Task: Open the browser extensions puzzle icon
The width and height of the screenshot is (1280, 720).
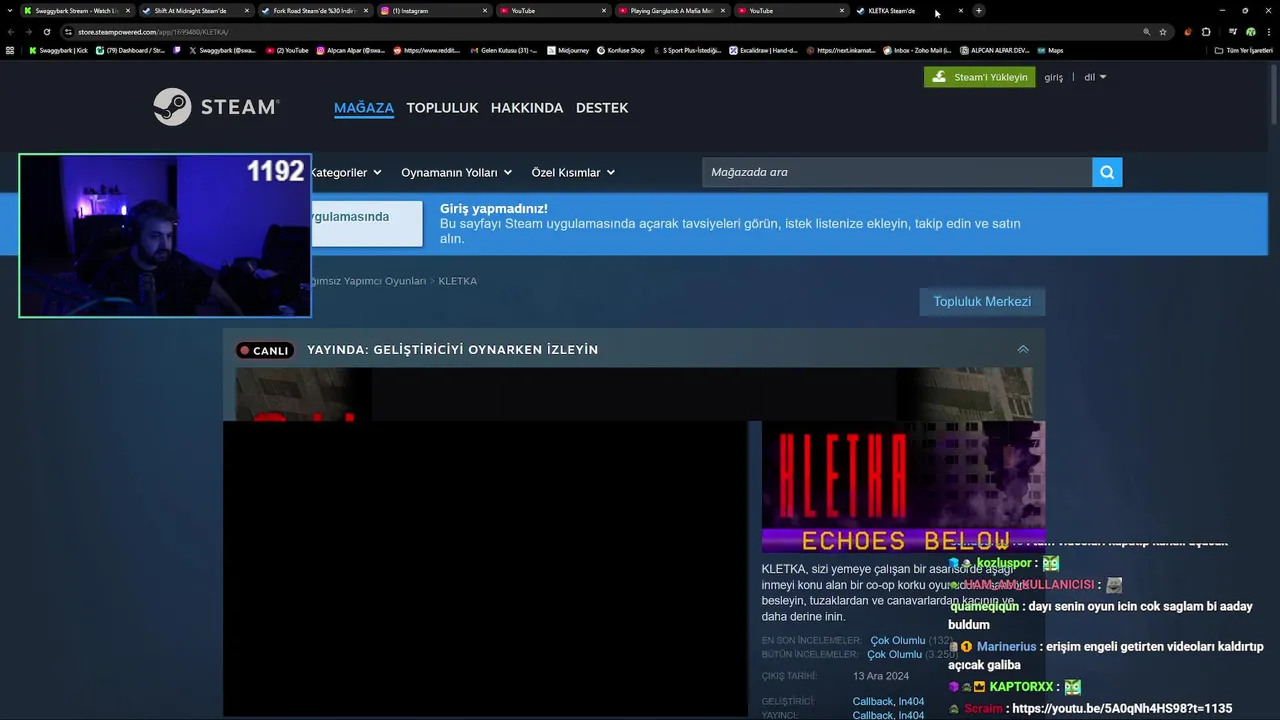Action: [x=1206, y=32]
